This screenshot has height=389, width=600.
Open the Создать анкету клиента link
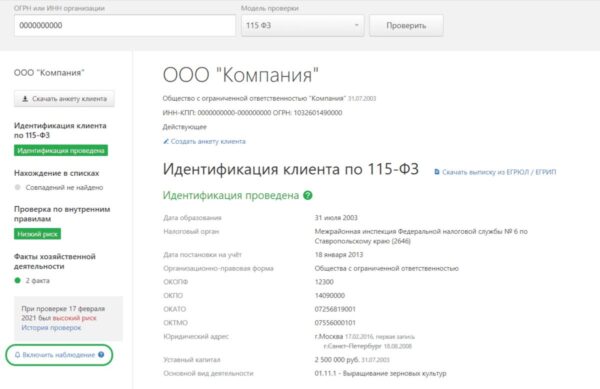click(208, 141)
